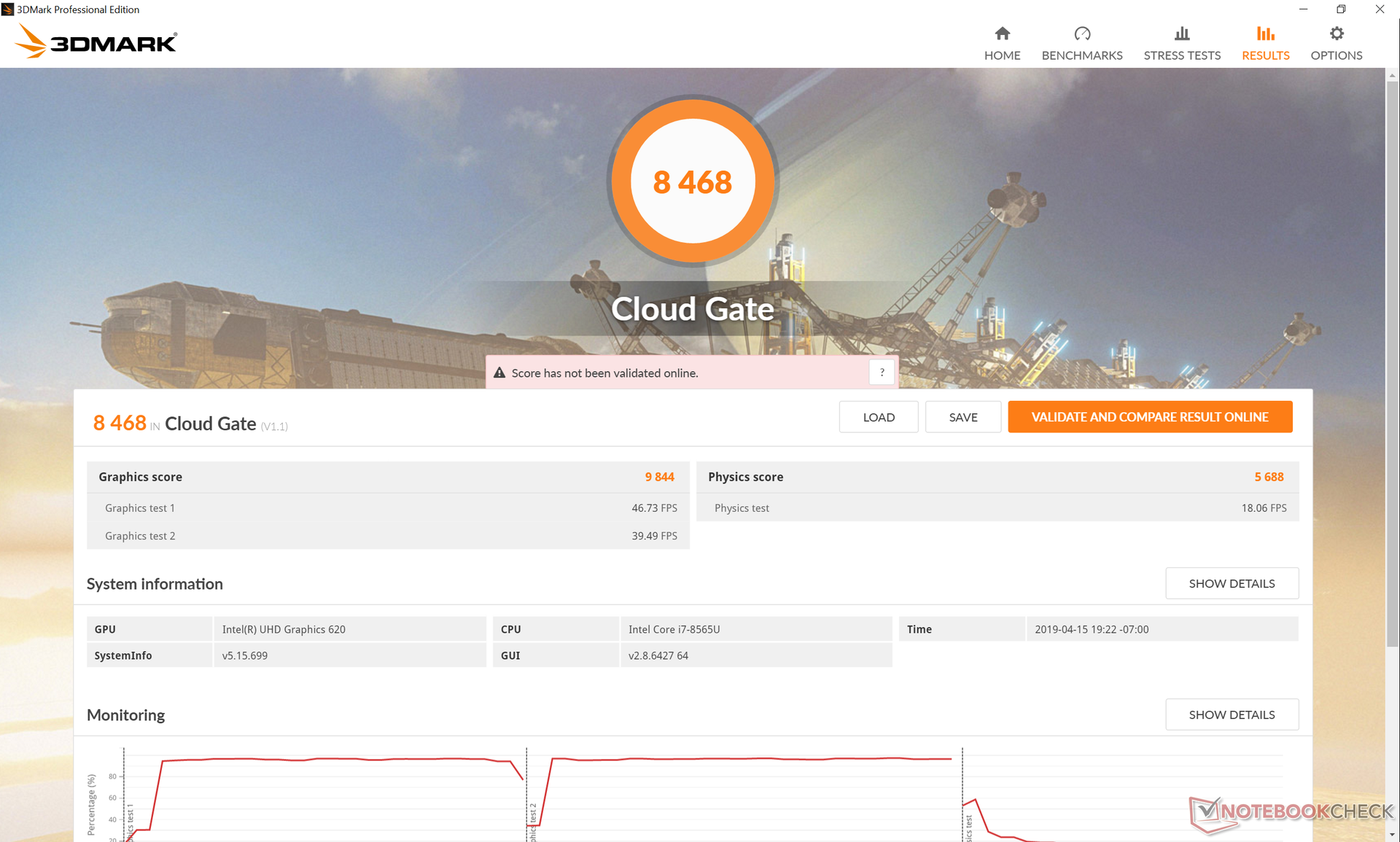Show details for System information
The image size is (1400, 842).
tap(1232, 583)
